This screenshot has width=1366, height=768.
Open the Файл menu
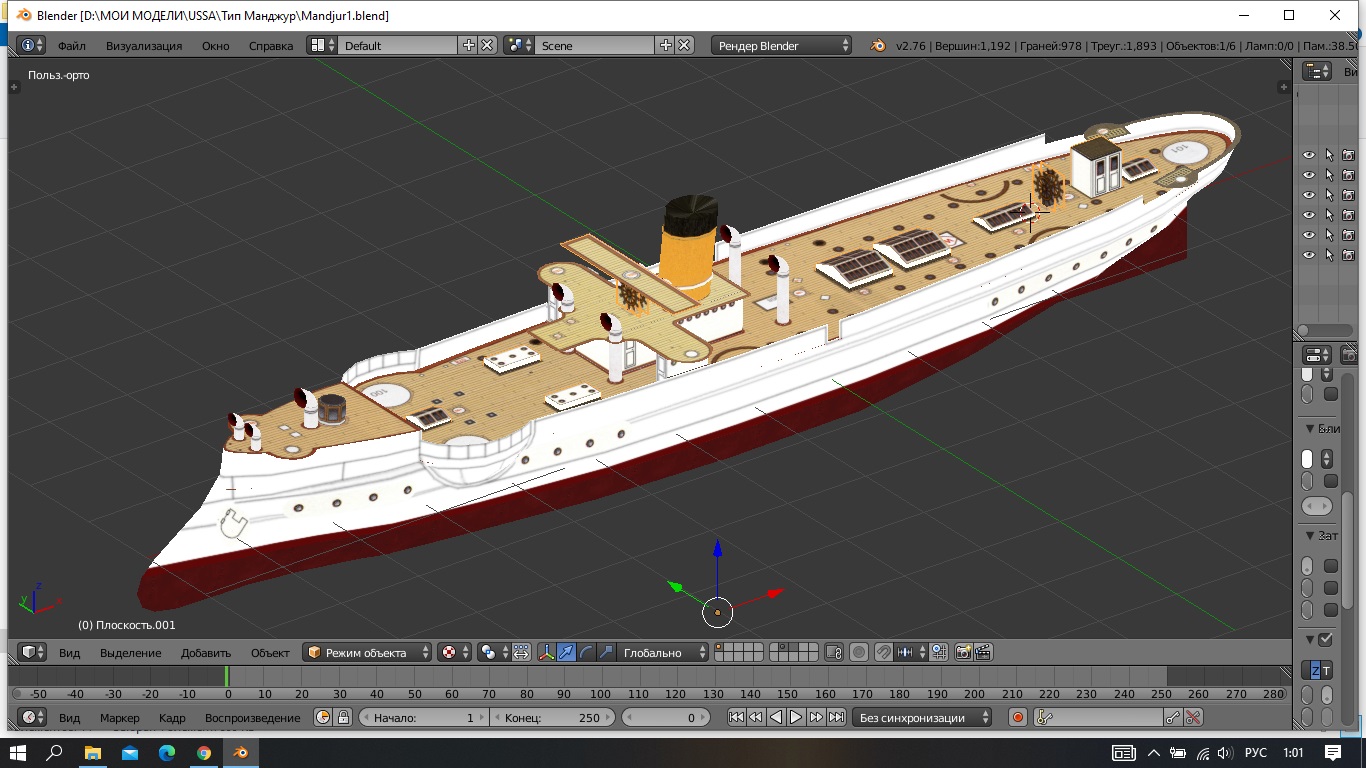click(72, 46)
